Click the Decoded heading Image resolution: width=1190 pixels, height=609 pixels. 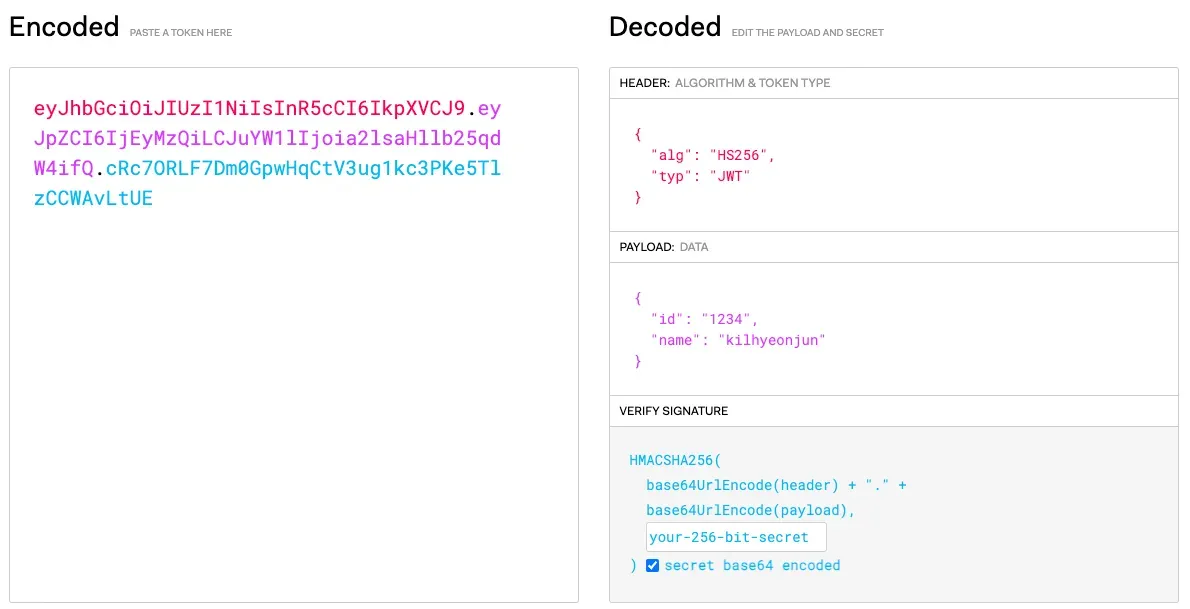coord(665,27)
